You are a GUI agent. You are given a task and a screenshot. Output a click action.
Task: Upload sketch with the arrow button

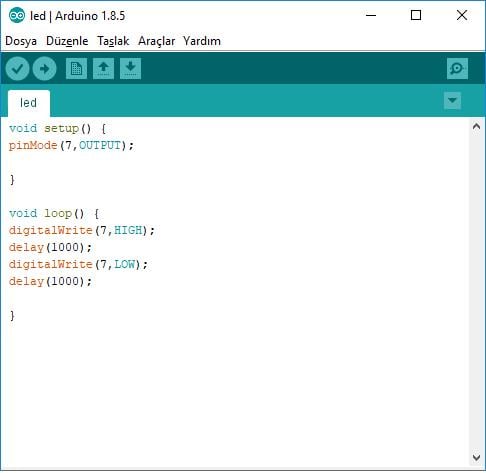(x=44, y=69)
